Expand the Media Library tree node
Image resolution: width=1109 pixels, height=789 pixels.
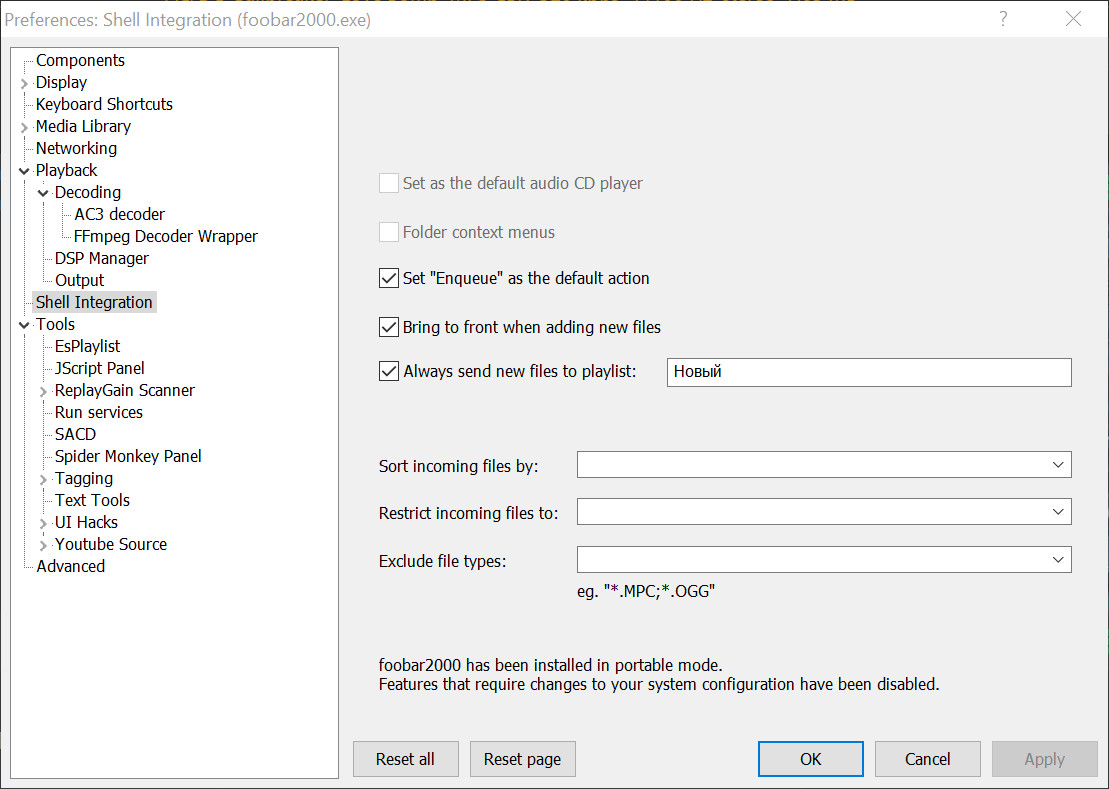[24, 127]
